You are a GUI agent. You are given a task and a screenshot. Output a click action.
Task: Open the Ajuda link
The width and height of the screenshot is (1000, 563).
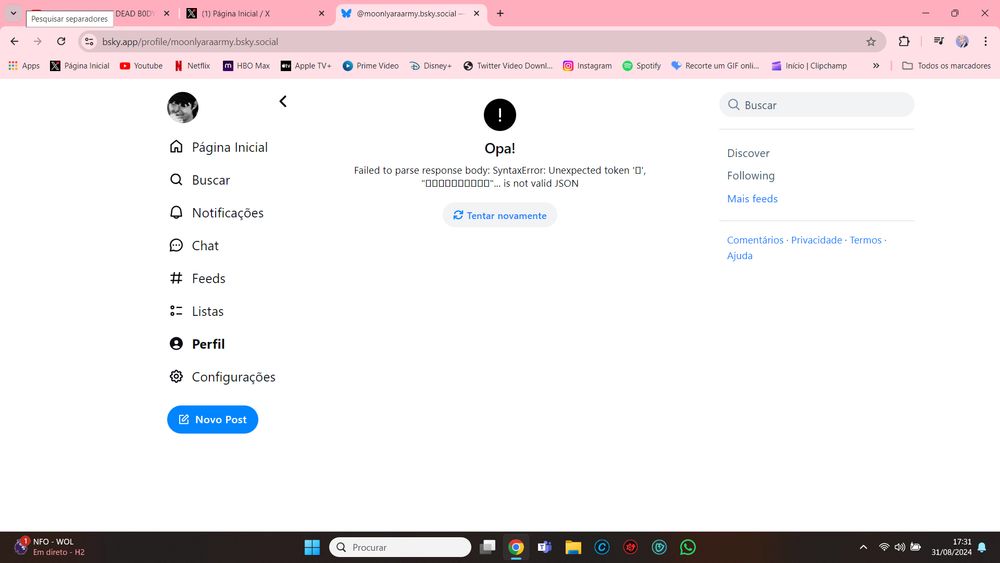coord(740,256)
